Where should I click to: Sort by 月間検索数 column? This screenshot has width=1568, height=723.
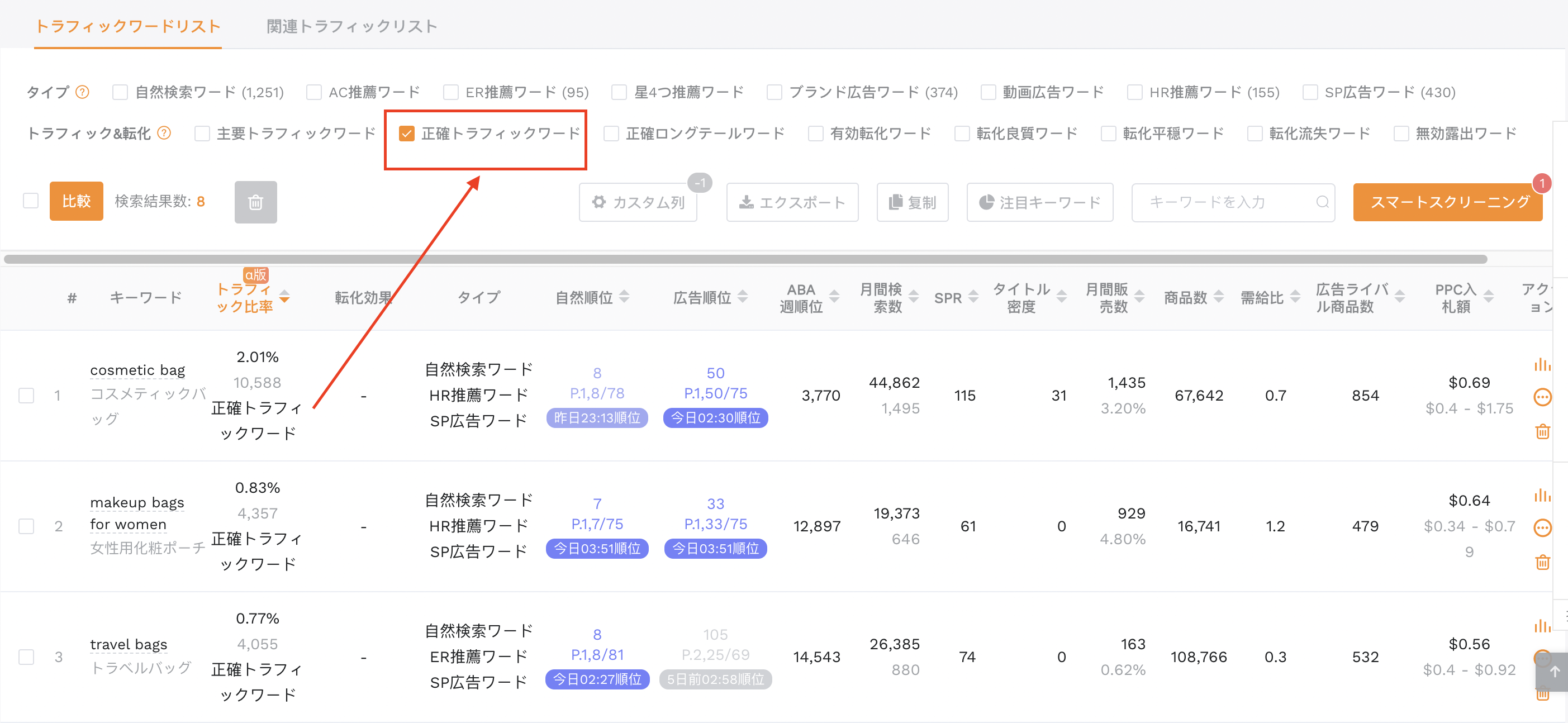pos(913,297)
